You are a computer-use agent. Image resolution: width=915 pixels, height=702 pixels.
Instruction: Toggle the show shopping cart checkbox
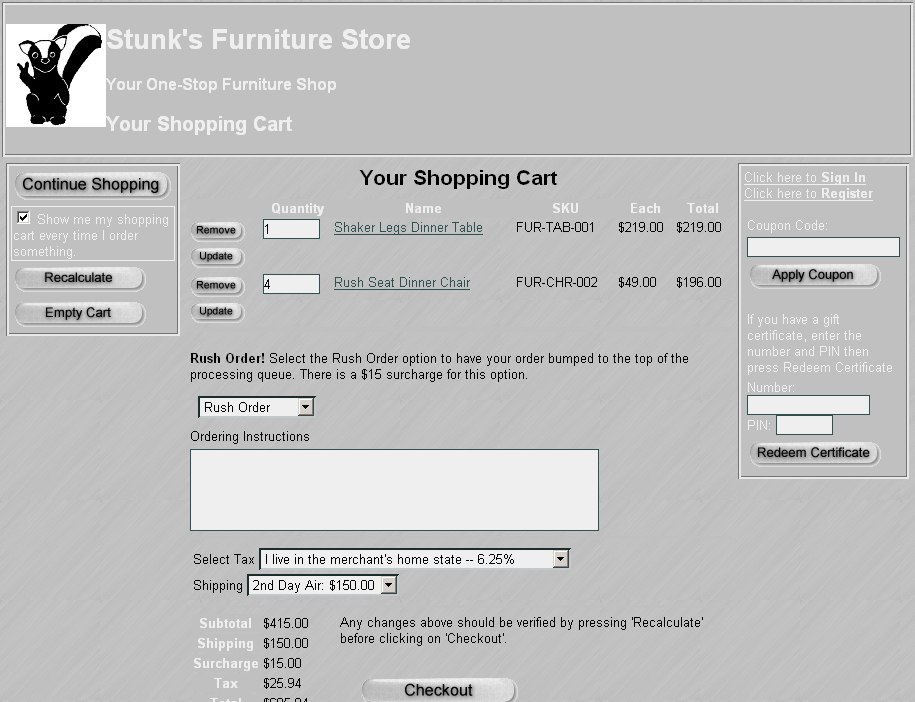coord(24,218)
